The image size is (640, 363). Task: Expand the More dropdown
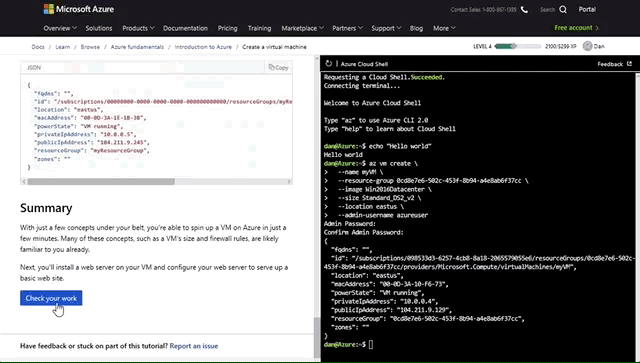coord(444,28)
